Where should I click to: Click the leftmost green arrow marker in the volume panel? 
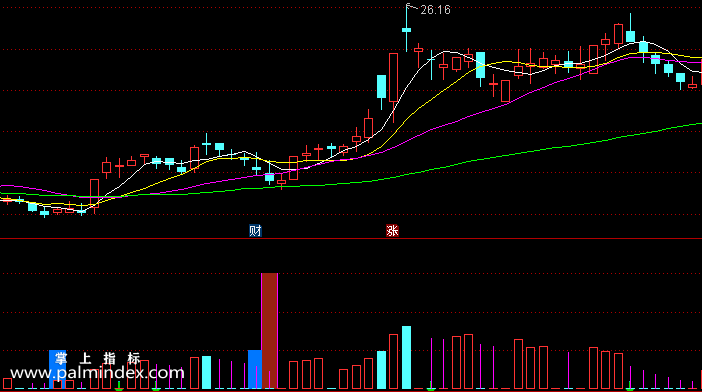point(119,387)
